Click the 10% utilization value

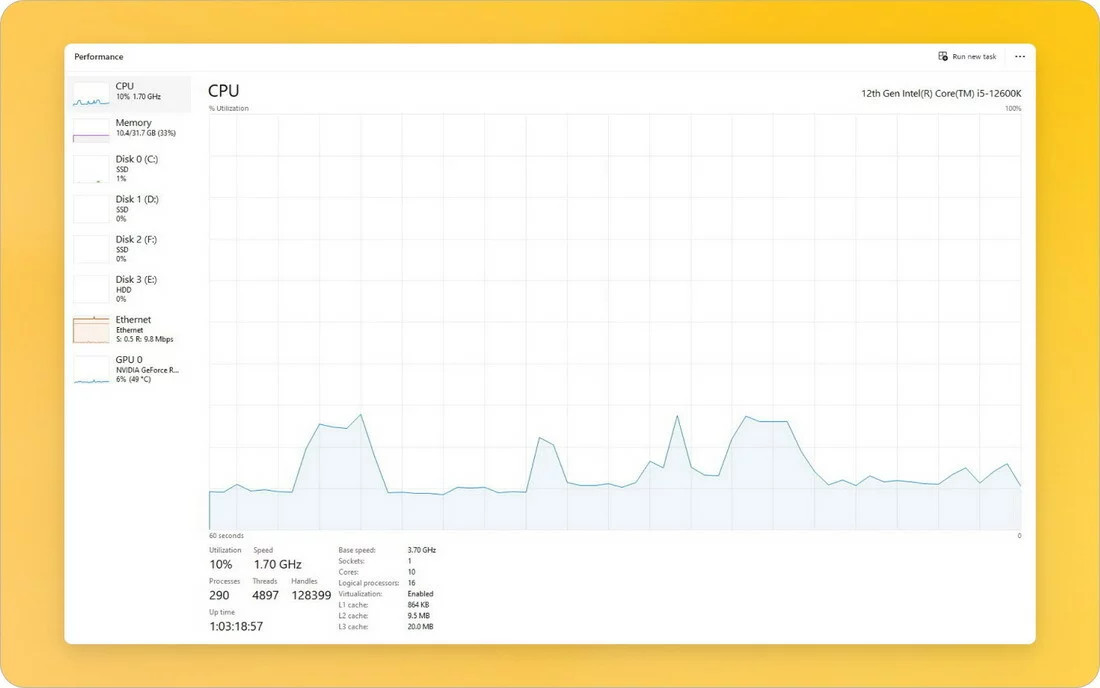pyautogui.click(x=221, y=565)
